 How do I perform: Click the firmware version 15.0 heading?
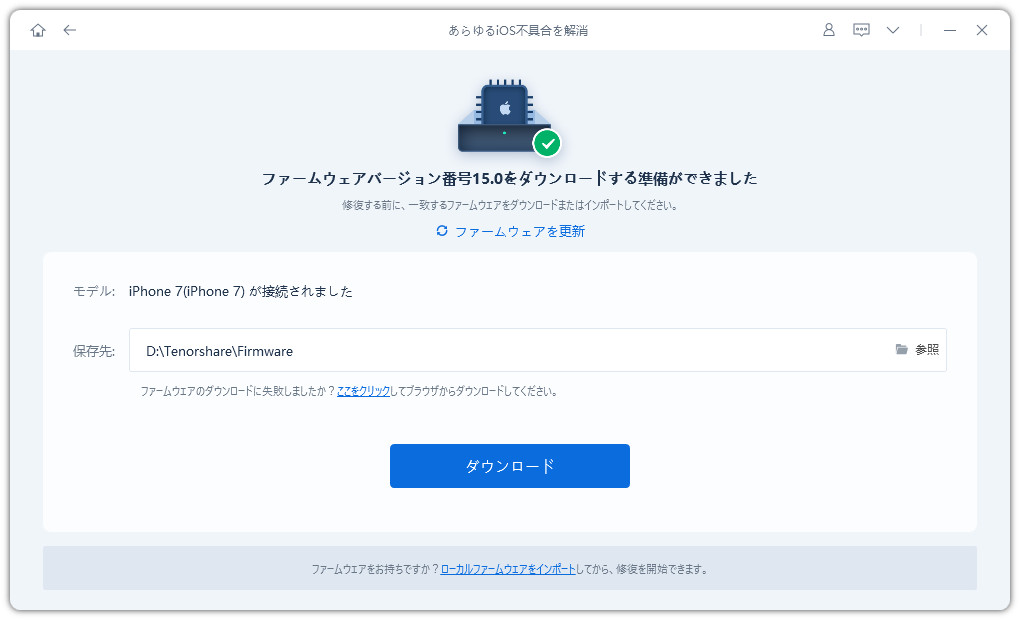[509, 178]
